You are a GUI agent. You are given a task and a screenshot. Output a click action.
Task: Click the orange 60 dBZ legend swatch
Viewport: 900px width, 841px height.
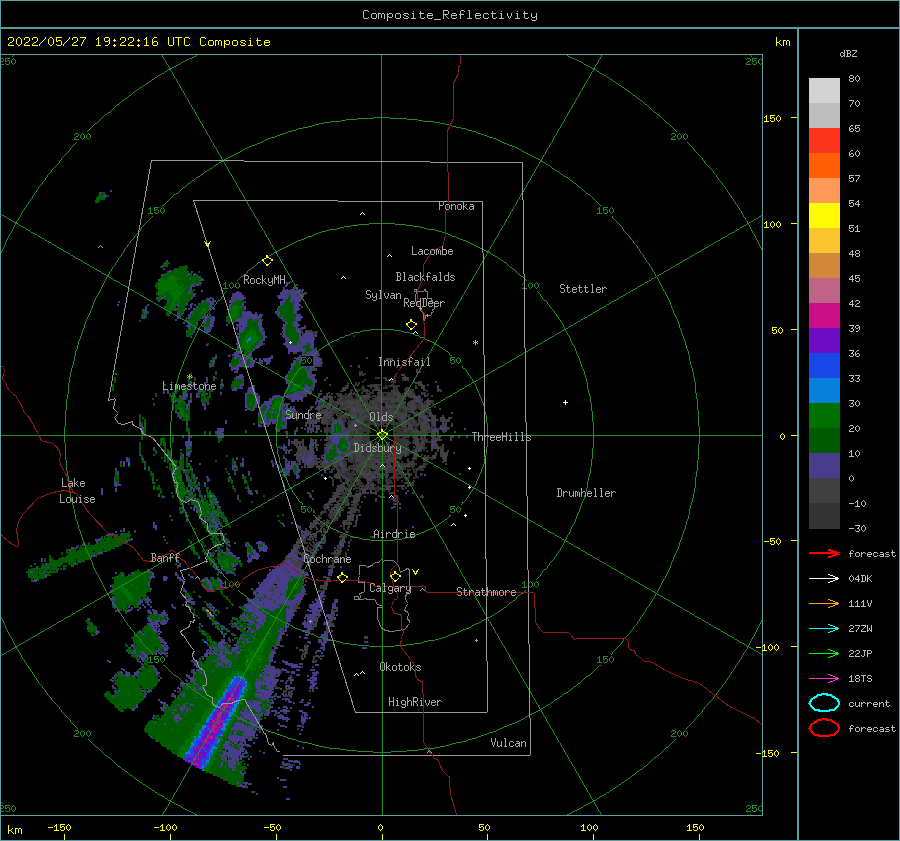point(824,165)
